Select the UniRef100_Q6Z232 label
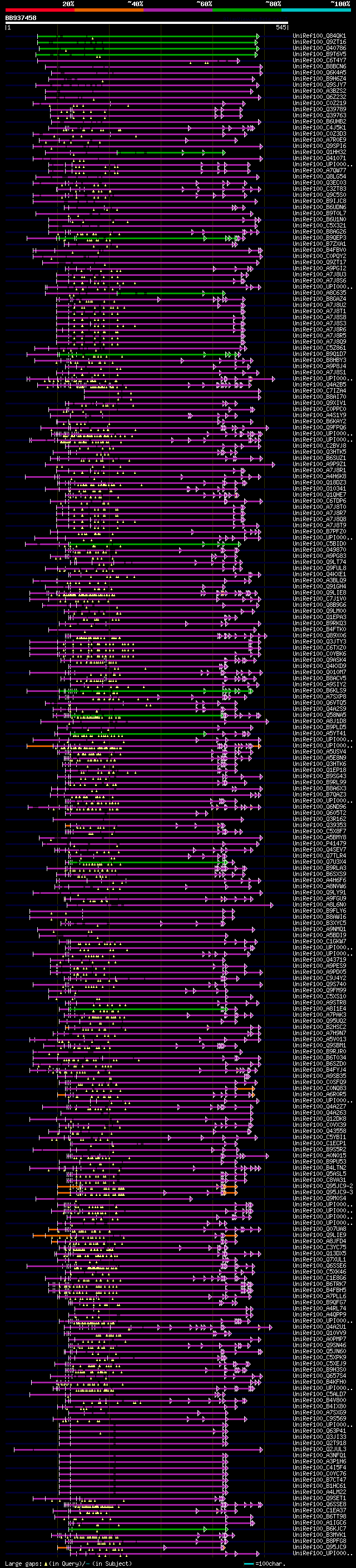356x1568 pixels. [x=319, y=97]
